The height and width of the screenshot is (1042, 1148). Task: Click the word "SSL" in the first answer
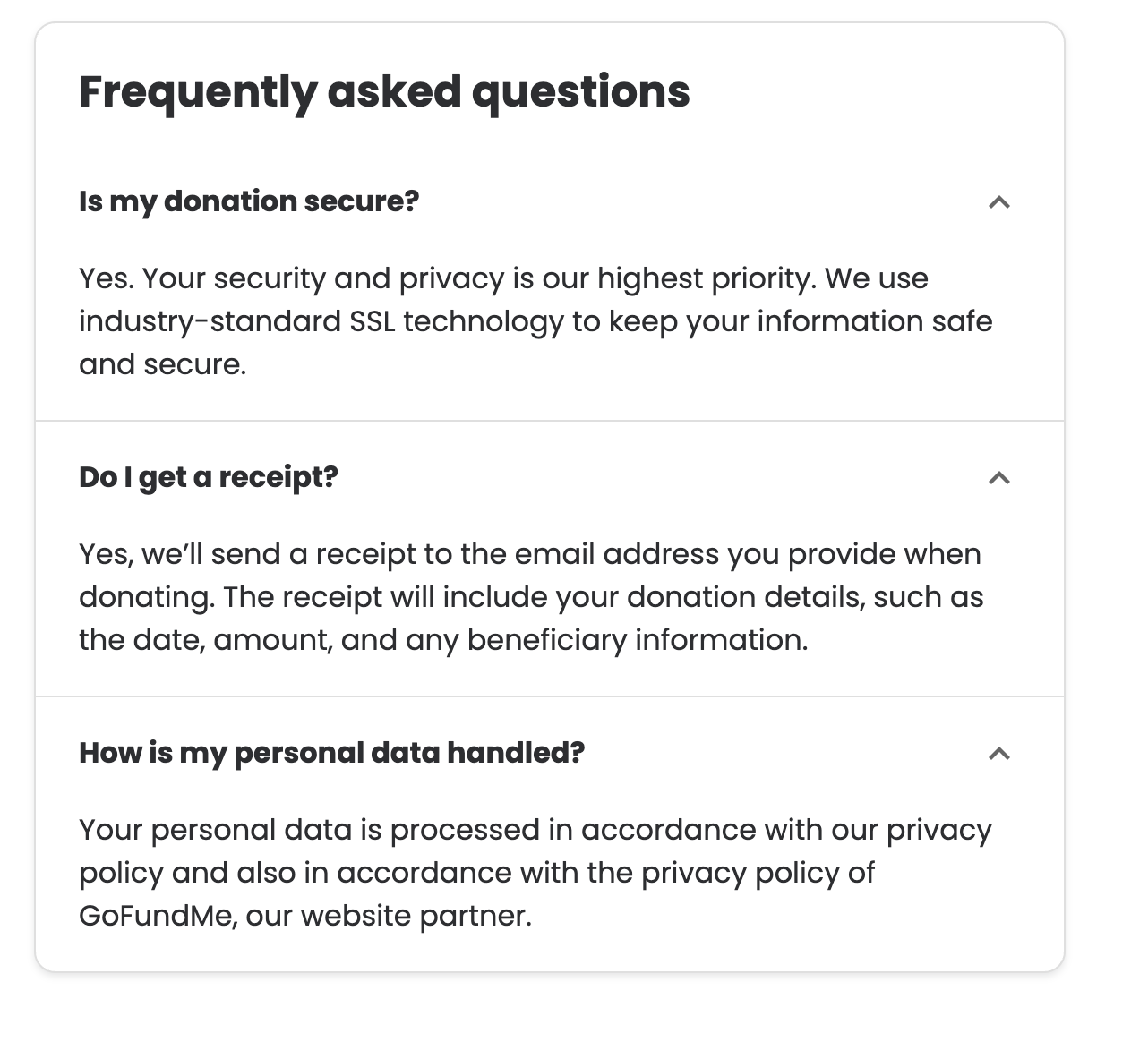point(372,321)
